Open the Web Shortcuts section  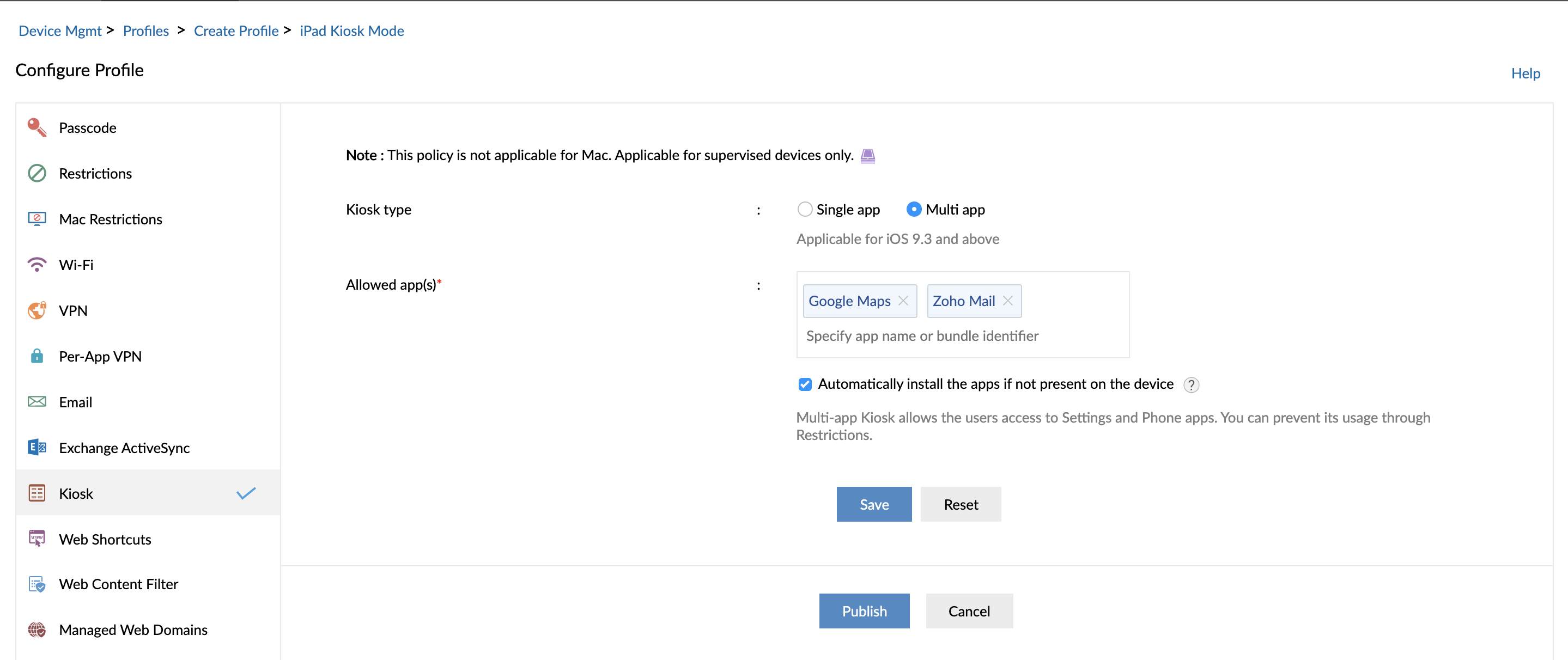pos(105,539)
